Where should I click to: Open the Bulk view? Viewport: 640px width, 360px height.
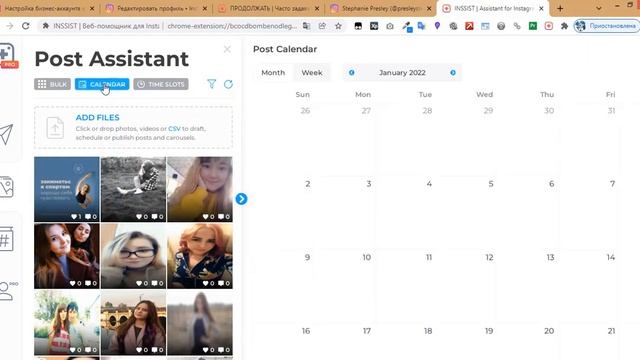click(52, 84)
